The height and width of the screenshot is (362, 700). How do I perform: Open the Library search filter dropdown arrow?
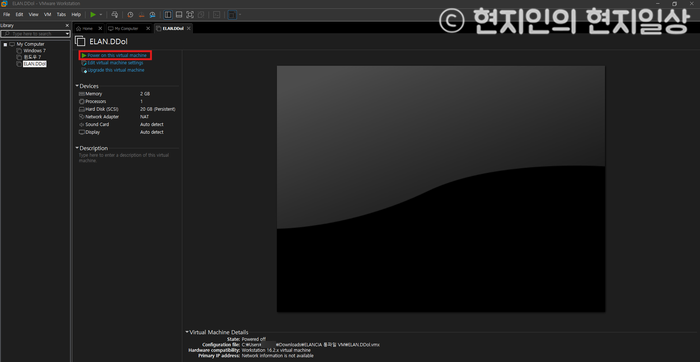coord(67,34)
